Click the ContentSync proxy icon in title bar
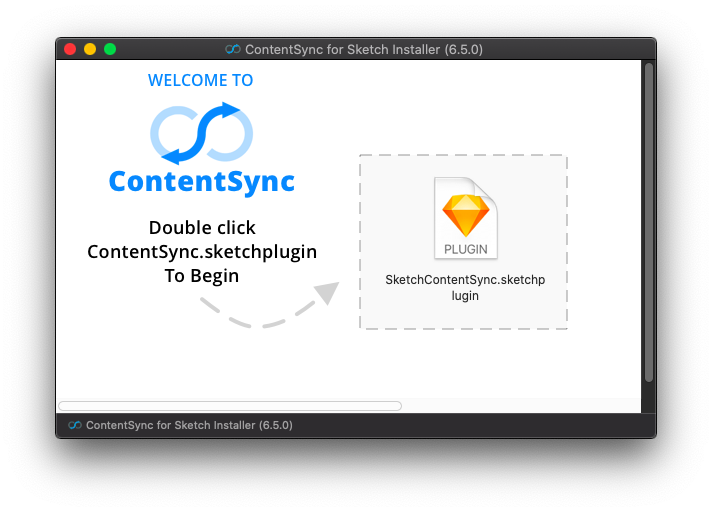The width and height of the screenshot is (712, 512). pos(233,49)
